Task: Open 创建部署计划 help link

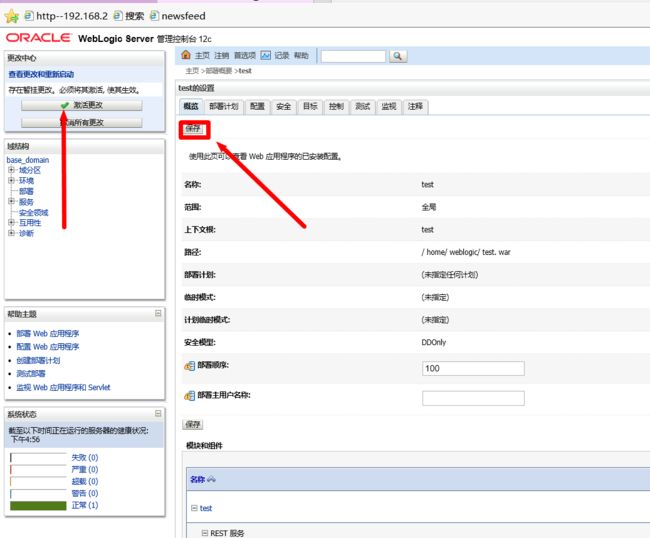Action: coord(38,360)
